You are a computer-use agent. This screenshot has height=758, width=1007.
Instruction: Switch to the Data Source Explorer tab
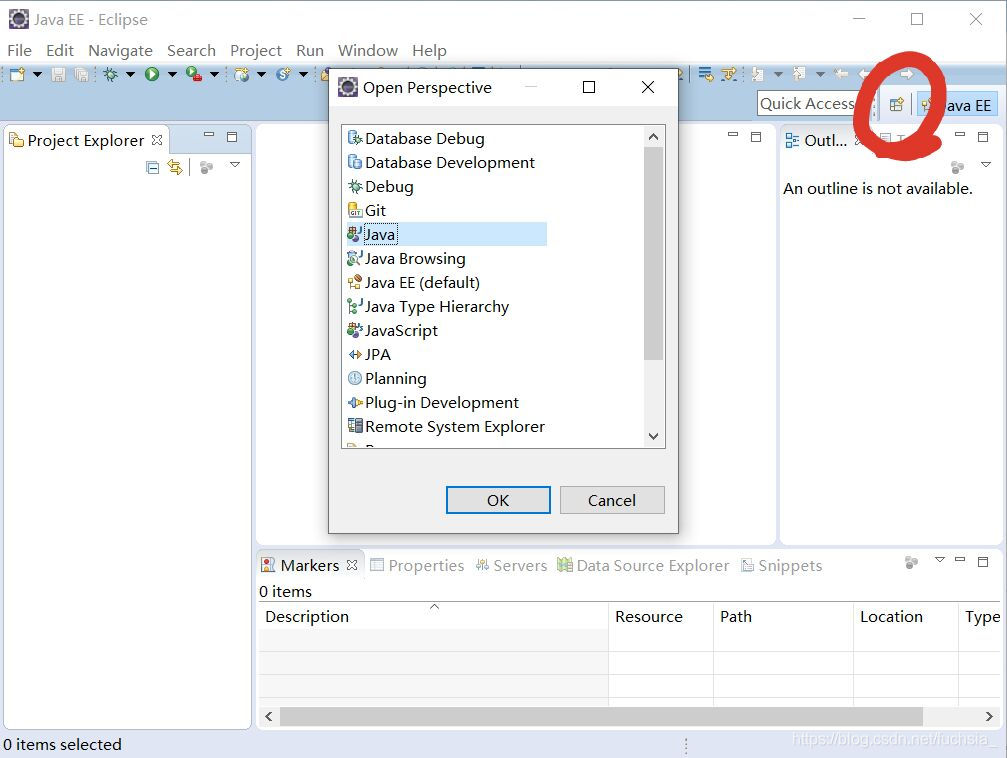point(643,565)
